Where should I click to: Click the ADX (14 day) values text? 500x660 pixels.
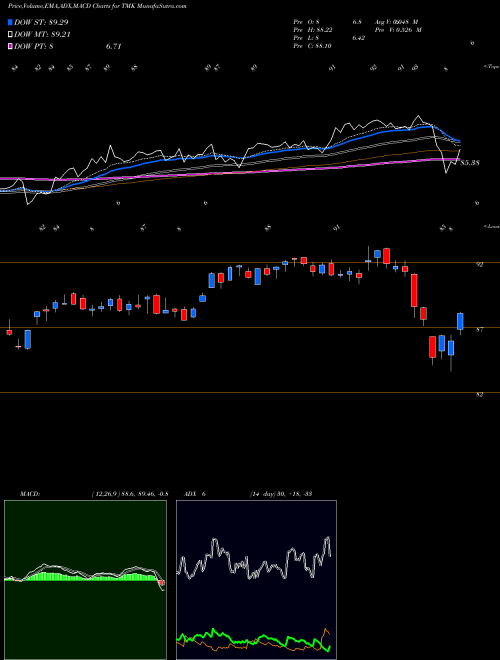[280, 494]
